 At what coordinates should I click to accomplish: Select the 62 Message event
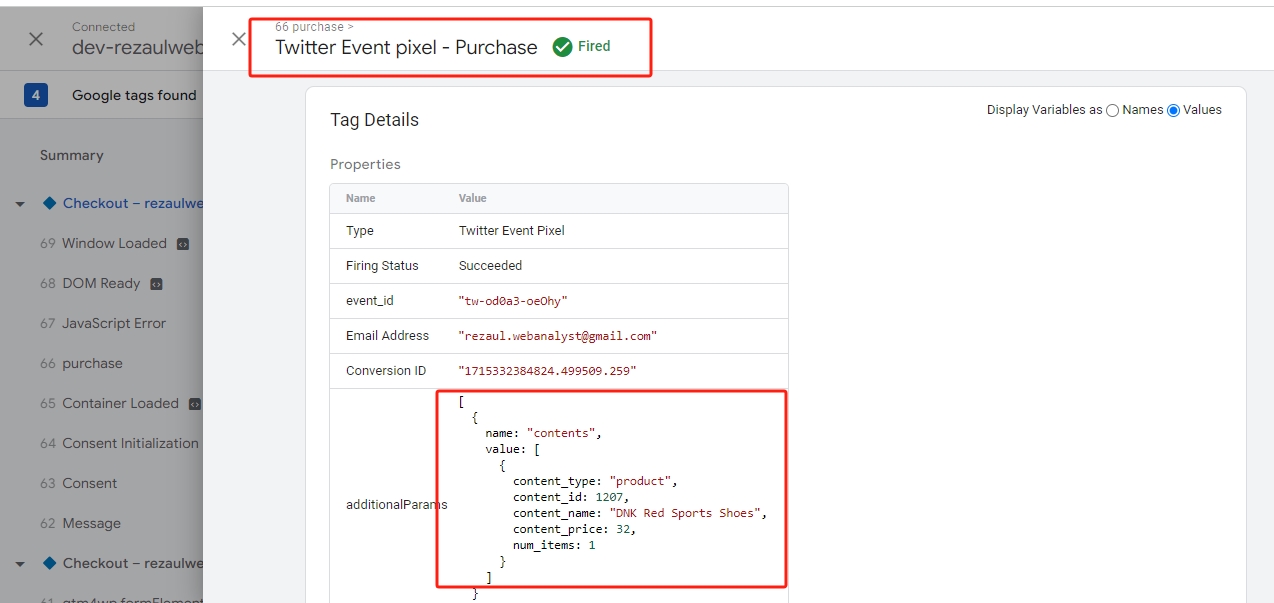click(80, 523)
